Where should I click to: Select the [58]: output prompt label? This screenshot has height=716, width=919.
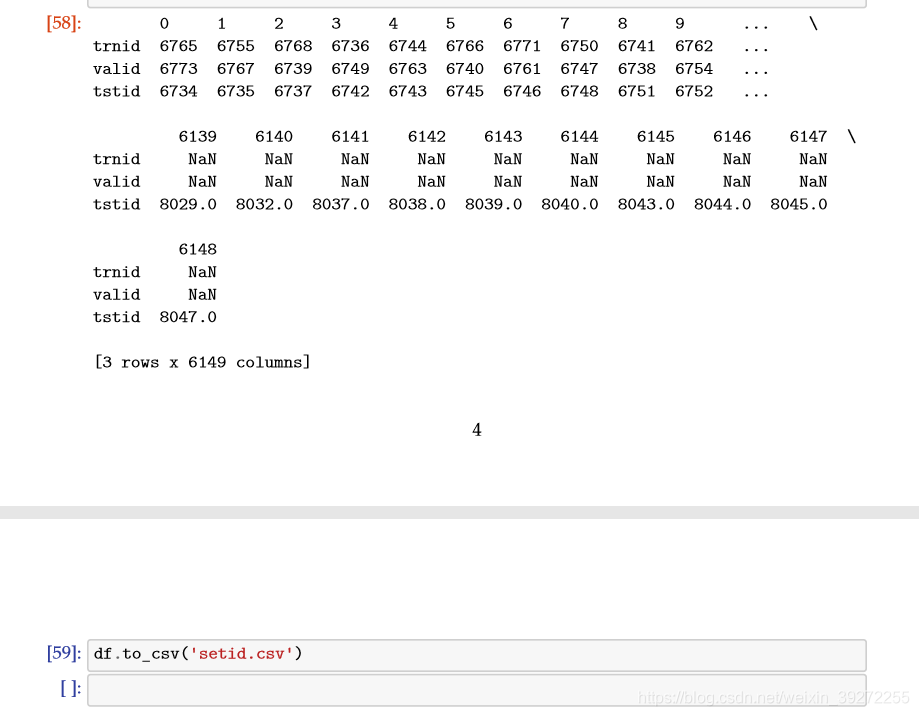click(64, 23)
